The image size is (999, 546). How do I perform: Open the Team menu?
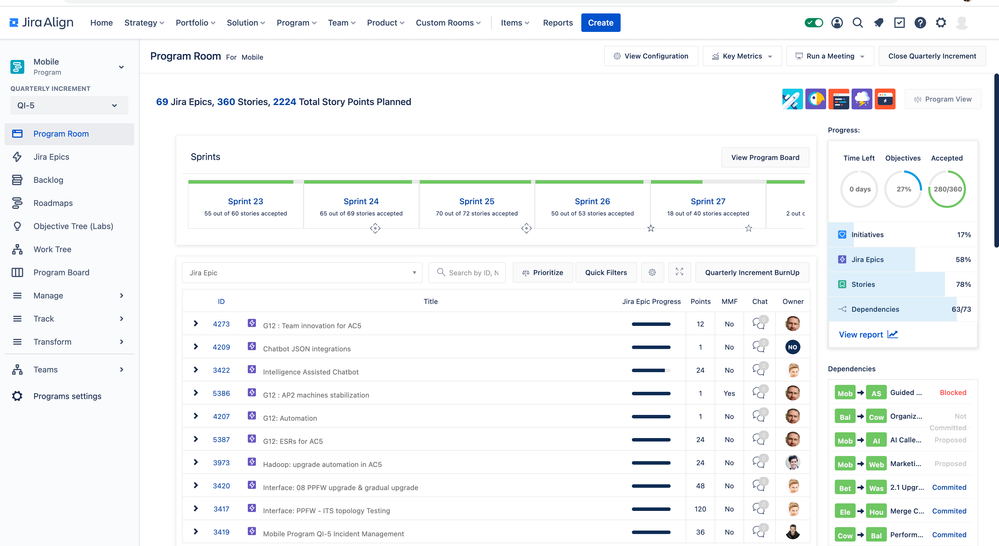[341, 23]
